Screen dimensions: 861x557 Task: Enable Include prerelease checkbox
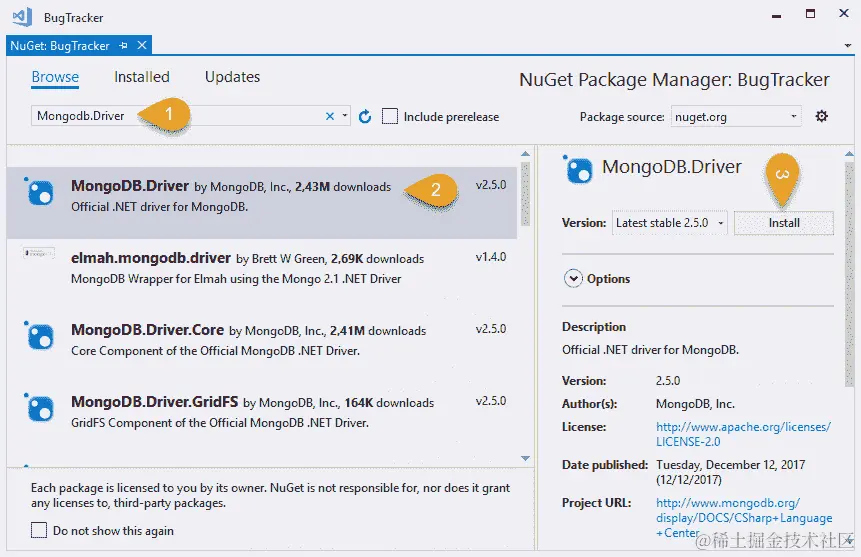click(x=390, y=116)
